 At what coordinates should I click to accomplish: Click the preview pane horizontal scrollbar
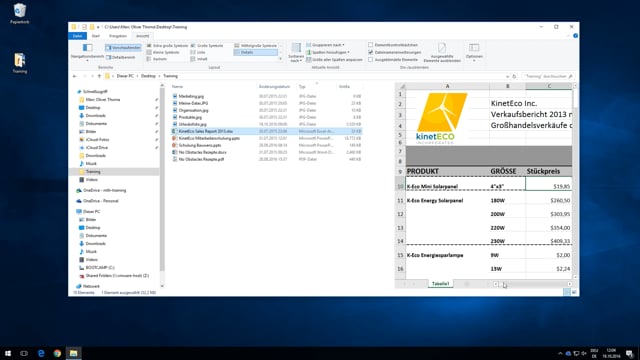tap(533, 284)
